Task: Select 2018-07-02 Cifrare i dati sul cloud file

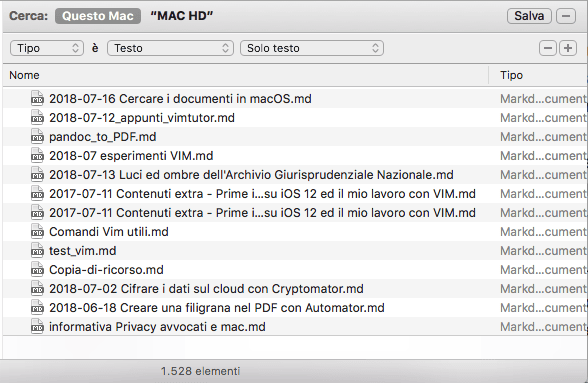Action: coord(294,289)
